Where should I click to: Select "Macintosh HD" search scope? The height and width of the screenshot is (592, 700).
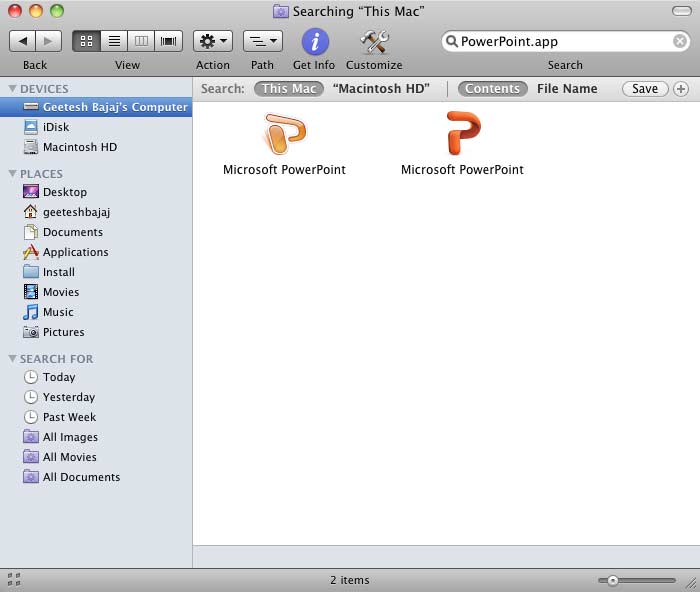click(x=381, y=89)
